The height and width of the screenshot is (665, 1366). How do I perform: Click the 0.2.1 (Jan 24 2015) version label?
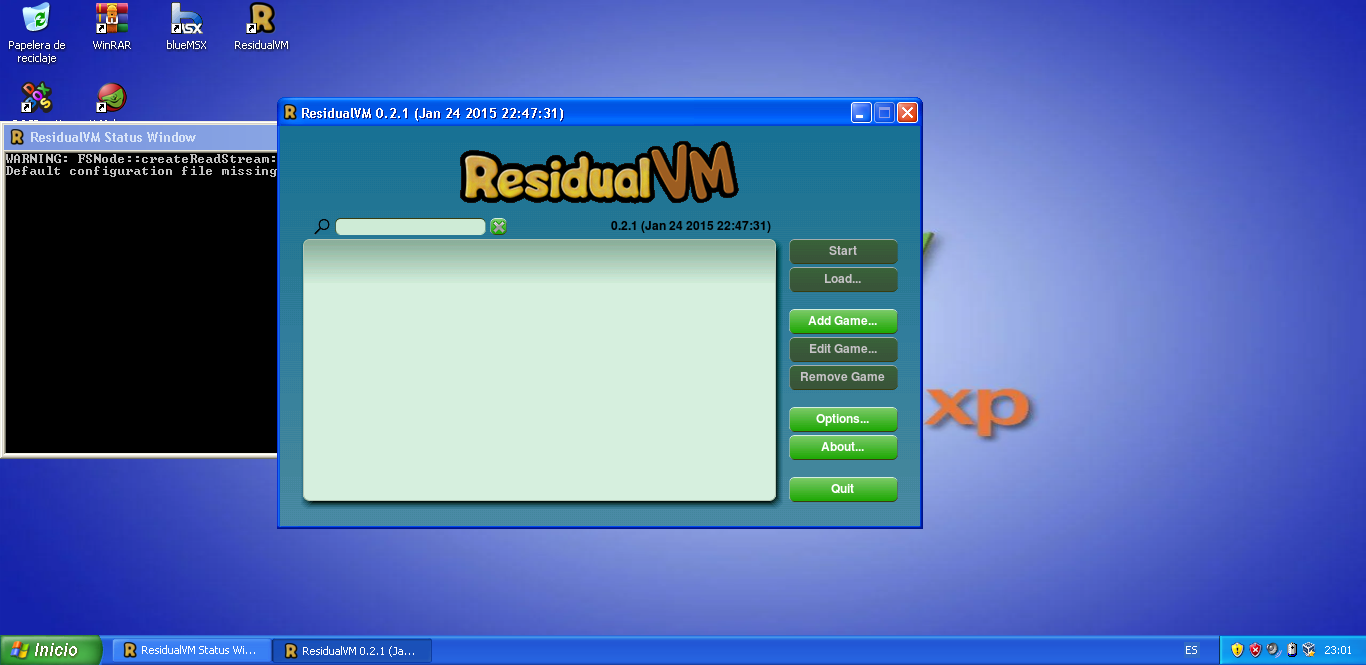pos(691,226)
